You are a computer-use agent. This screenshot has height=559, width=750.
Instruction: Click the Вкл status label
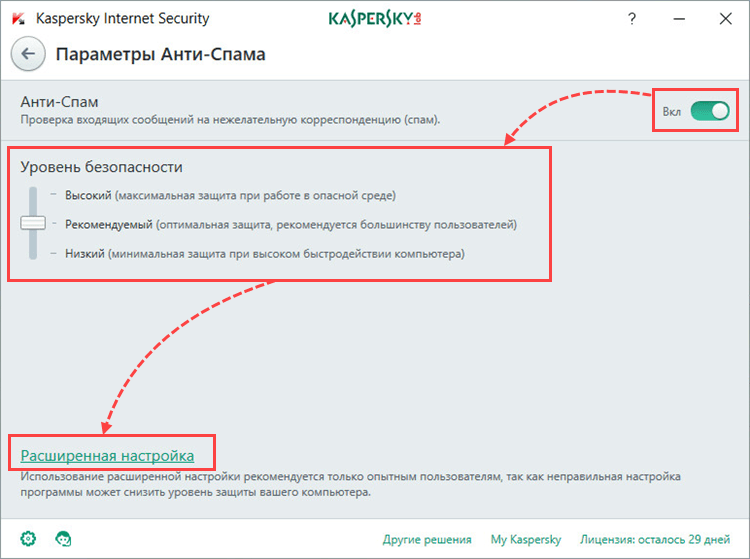pos(672,111)
